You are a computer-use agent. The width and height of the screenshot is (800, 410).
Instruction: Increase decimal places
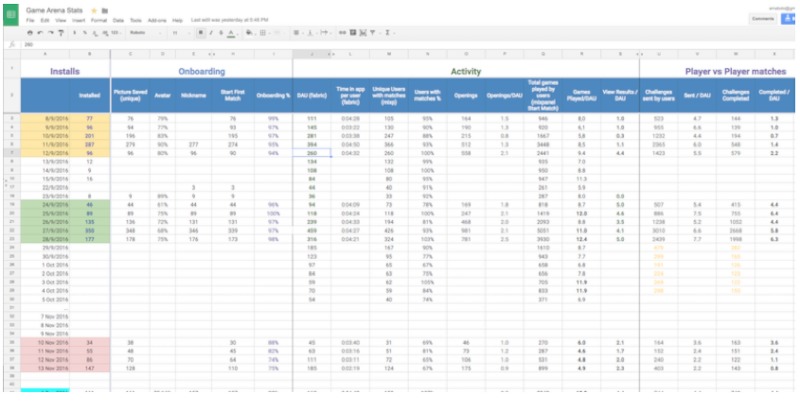click(x=105, y=33)
